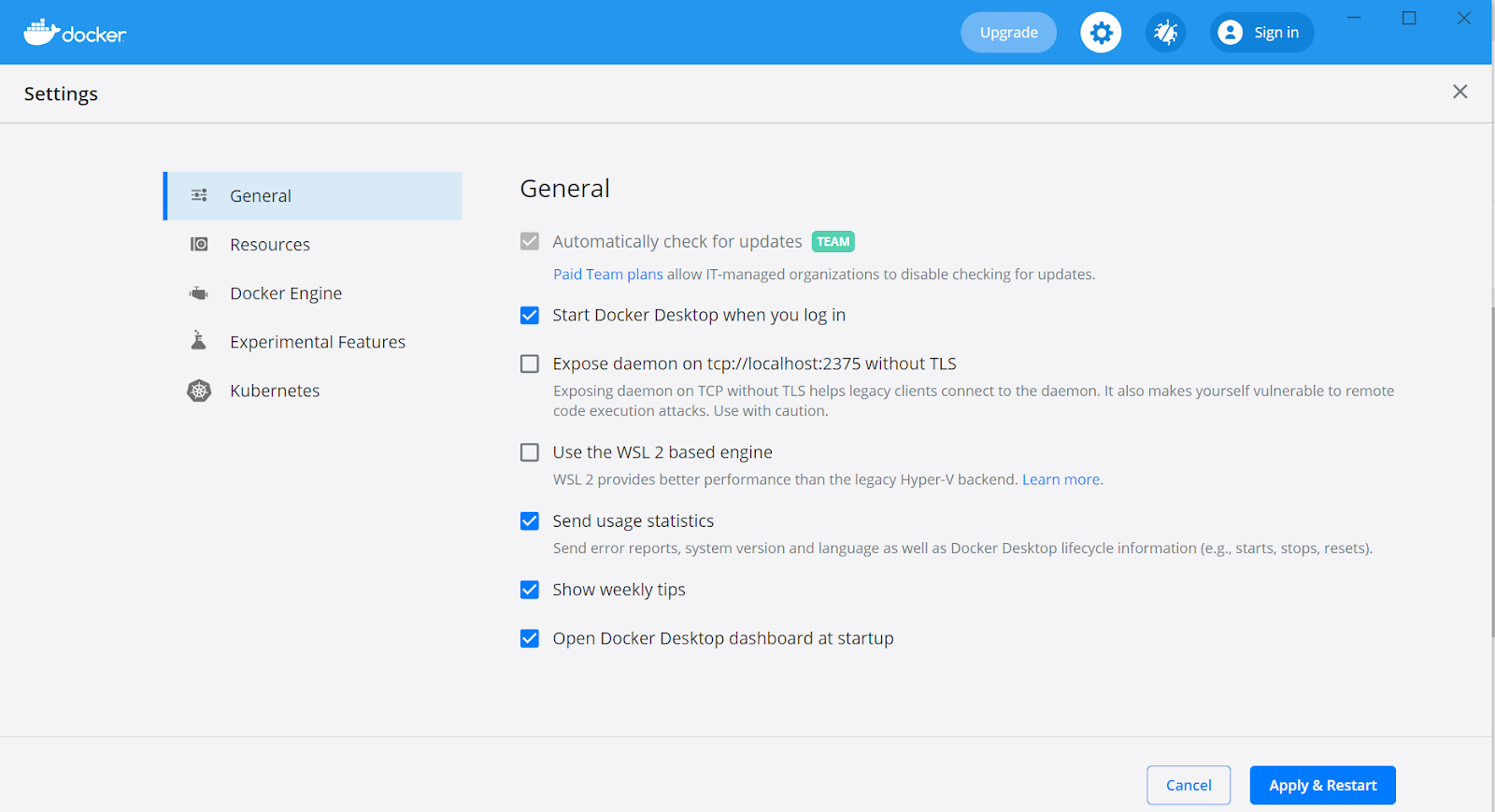Click the Settings page title
1495x812 pixels.
[x=61, y=93]
